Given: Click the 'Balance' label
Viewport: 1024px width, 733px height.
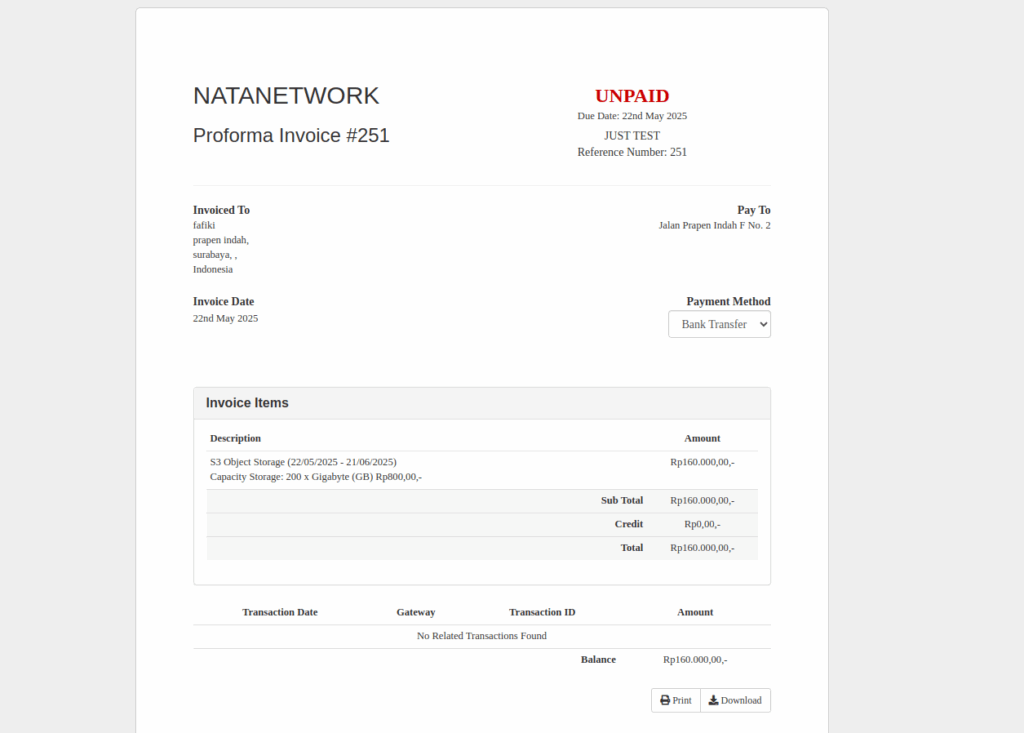Looking at the screenshot, I should (x=598, y=659).
